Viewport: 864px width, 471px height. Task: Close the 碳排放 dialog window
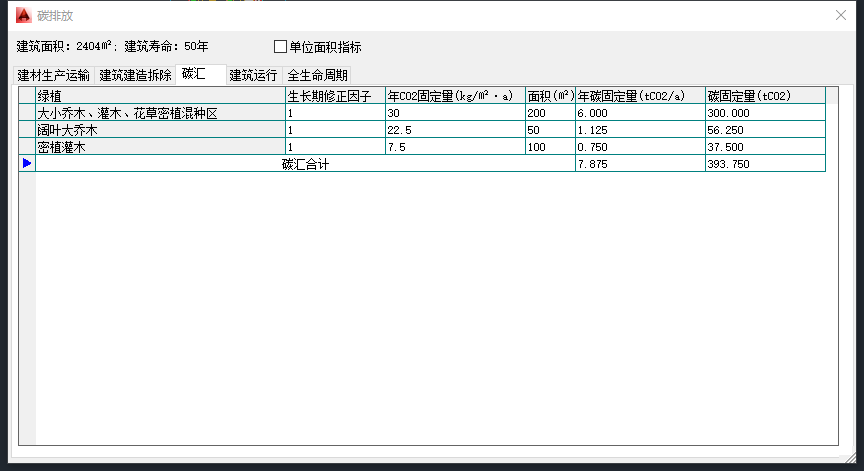click(840, 16)
